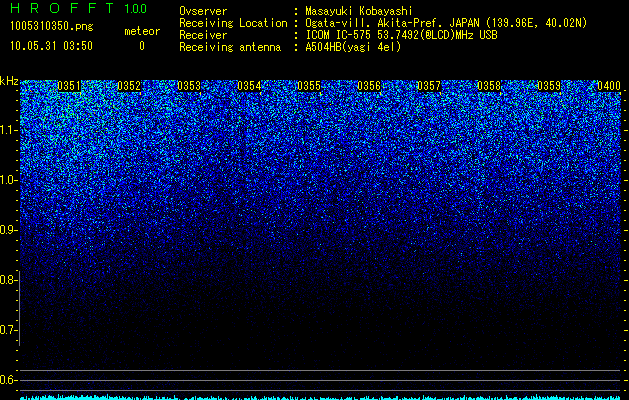Image resolution: width=629 pixels, height=400 pixels.
Task: Click the name Masayuki Kobayashi
Action: click(359, 11)
